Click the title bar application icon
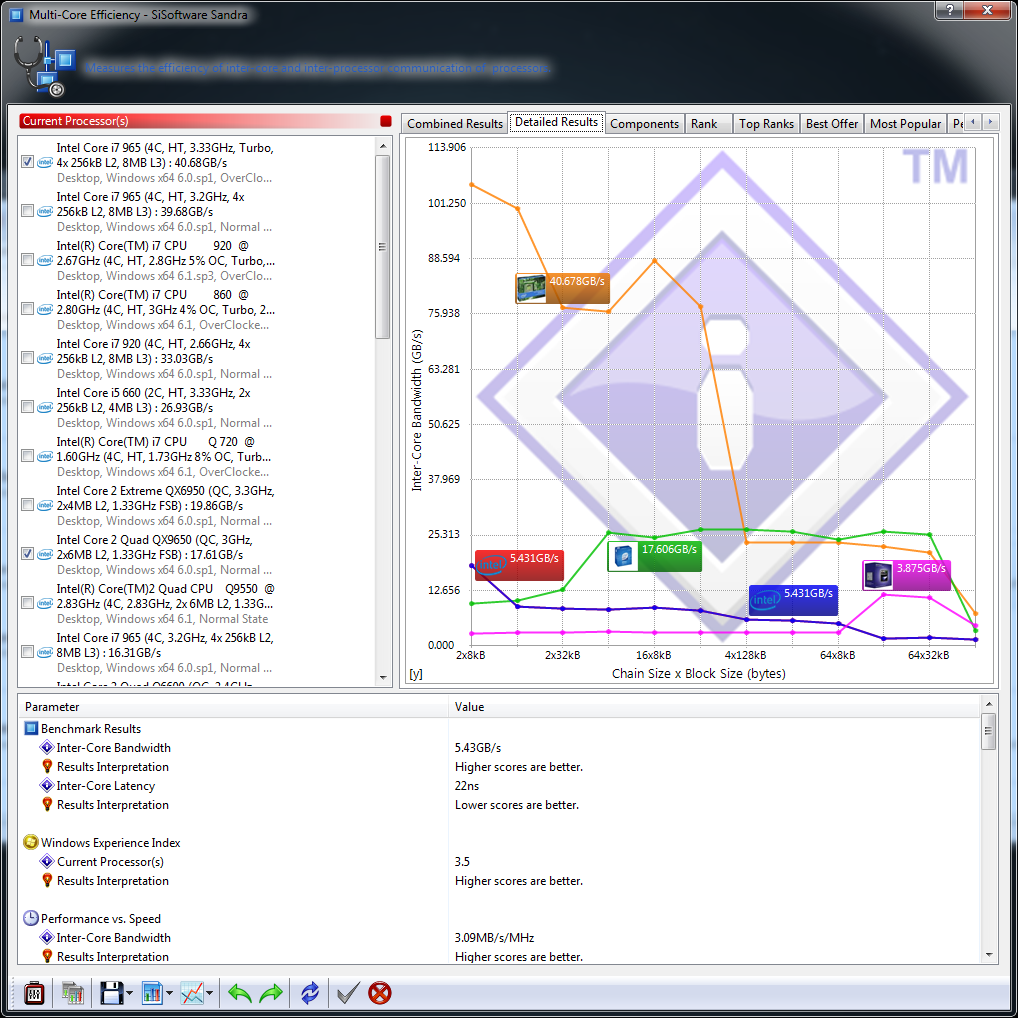Viewport: 1018px width, 1018px height. [x=16, y=14]
